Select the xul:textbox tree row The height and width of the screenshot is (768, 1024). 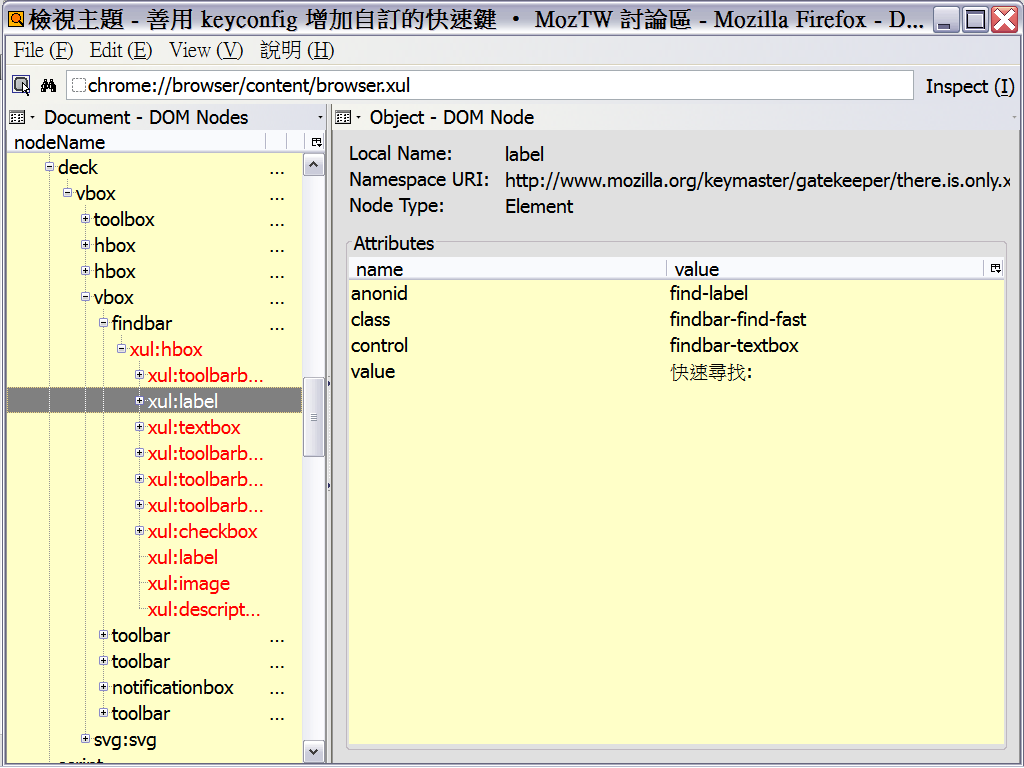(155, 427)
